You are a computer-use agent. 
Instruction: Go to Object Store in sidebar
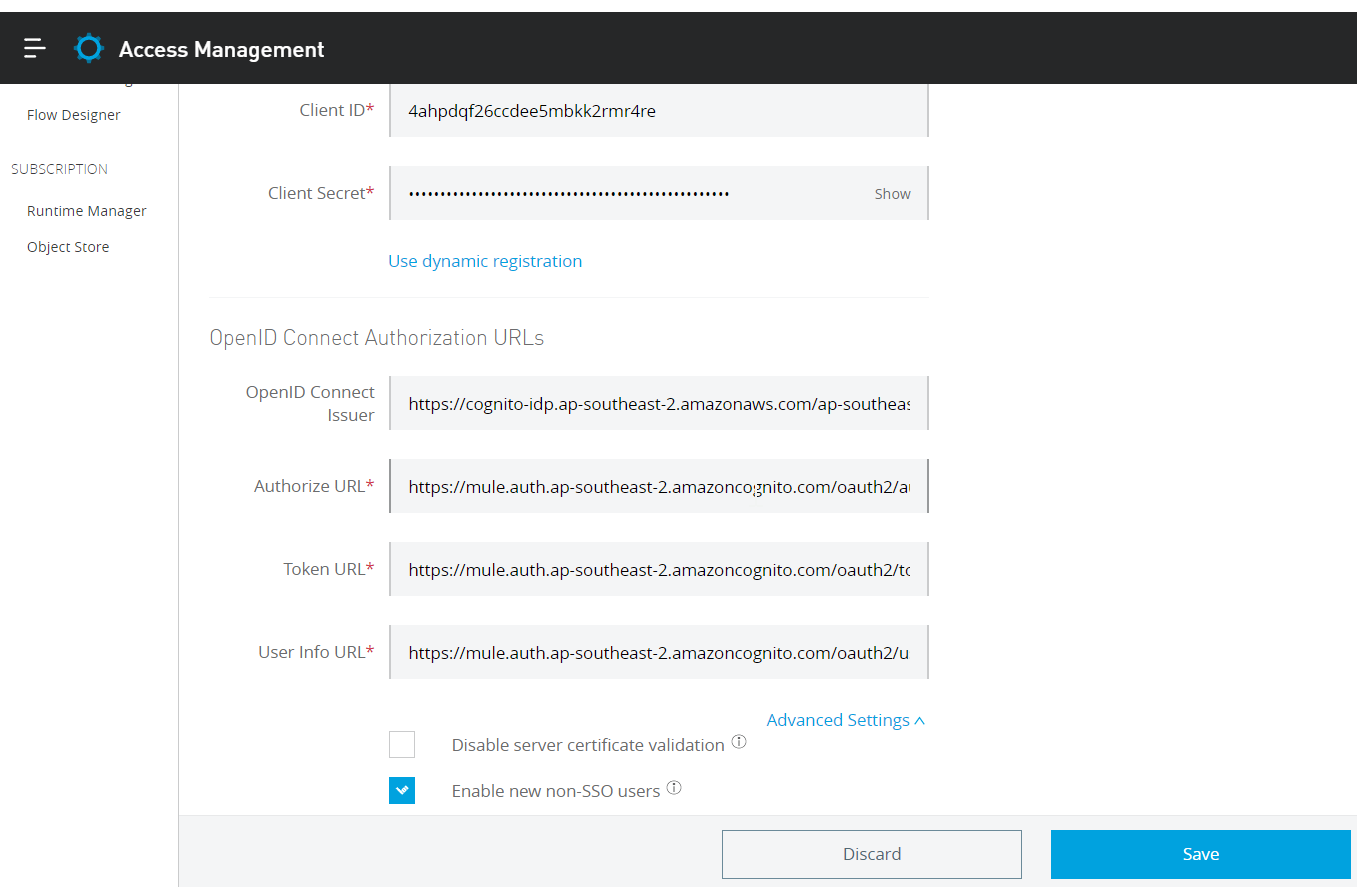[68, 247]
